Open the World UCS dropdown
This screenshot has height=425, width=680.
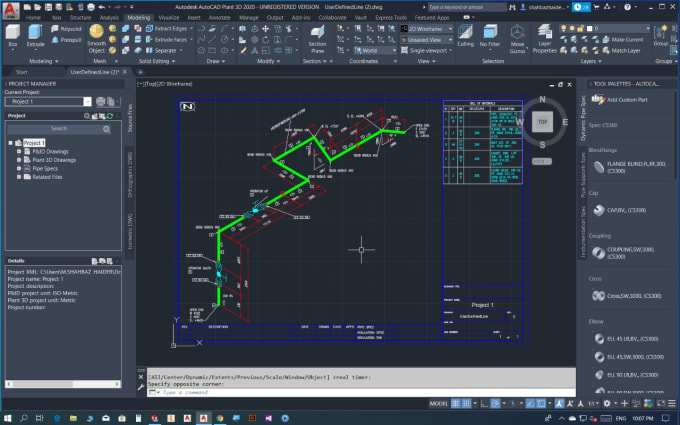pyautogui.click(x=375, y=50)
